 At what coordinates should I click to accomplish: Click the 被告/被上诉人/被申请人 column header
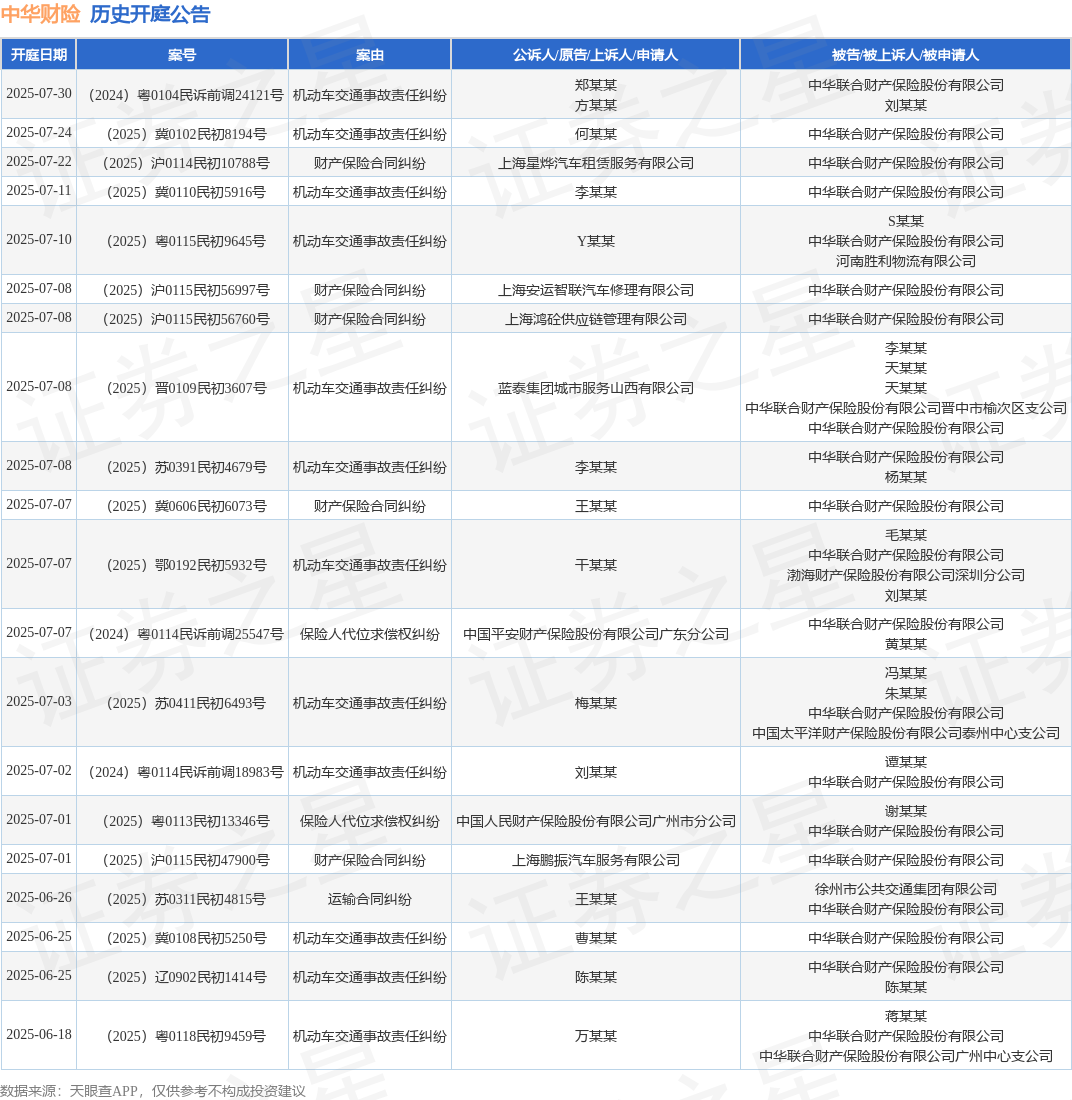[x=906, y=55]
